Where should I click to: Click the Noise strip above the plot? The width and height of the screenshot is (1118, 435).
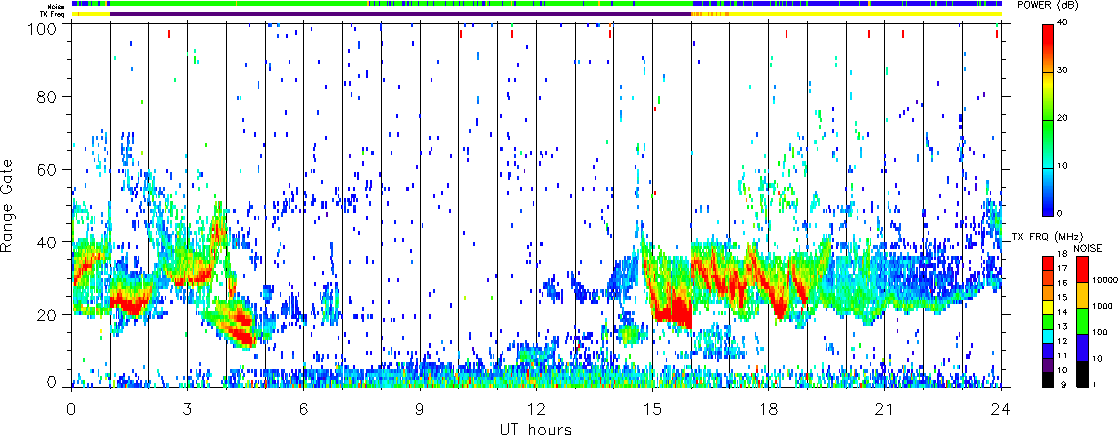click(537, 4)
